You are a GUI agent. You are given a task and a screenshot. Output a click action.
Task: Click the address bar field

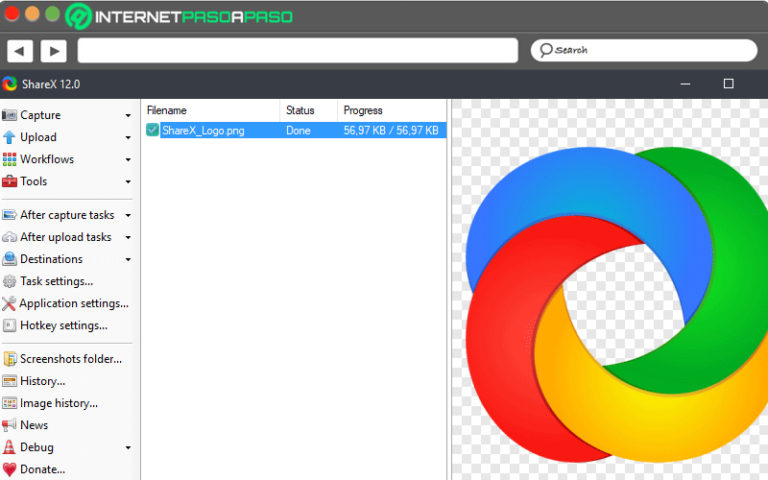pos(298,50)
